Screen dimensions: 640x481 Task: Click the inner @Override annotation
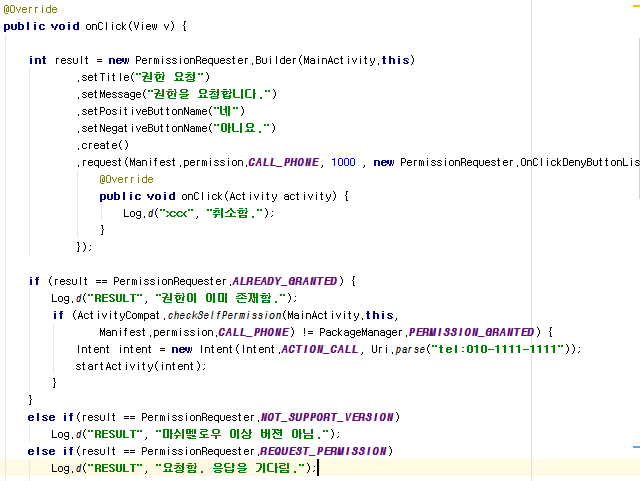click(126, 179)
